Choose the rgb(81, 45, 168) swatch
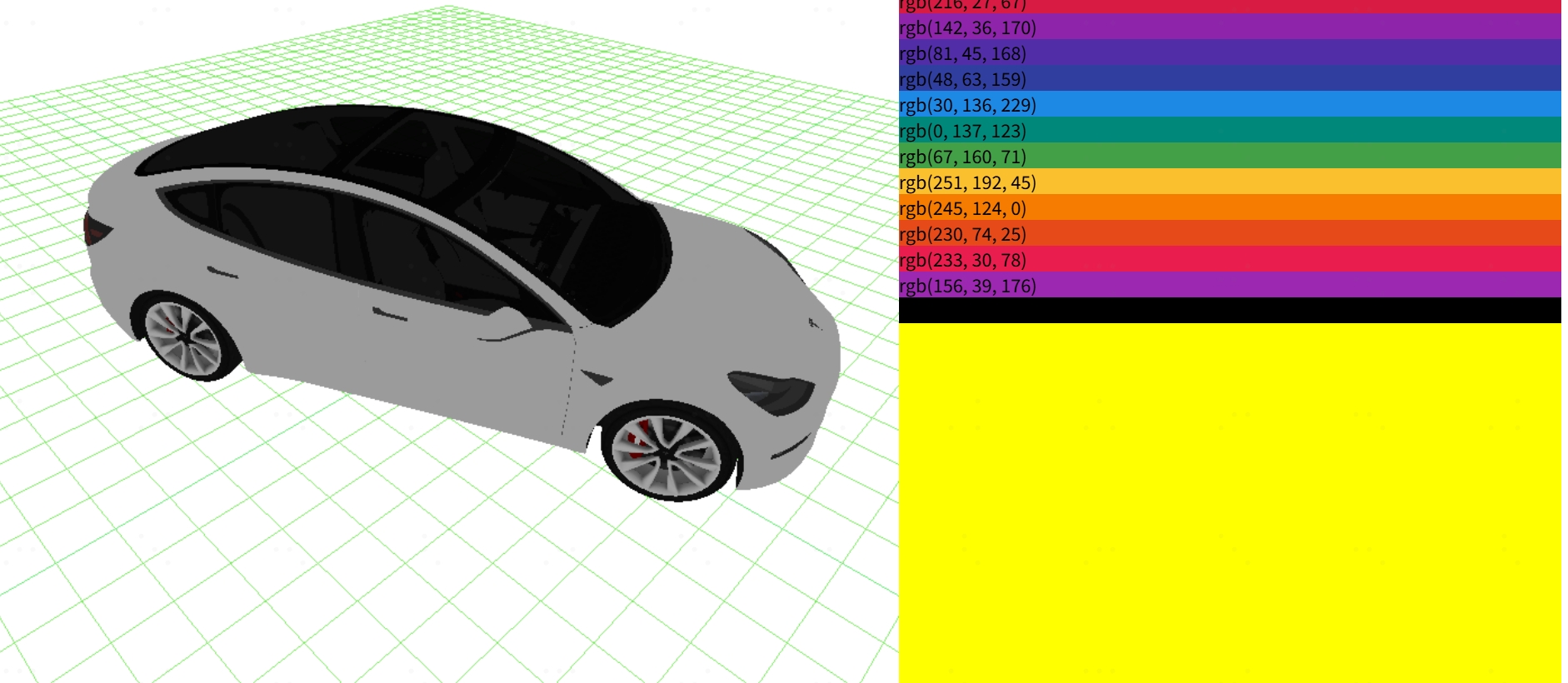 [1230, 52]
